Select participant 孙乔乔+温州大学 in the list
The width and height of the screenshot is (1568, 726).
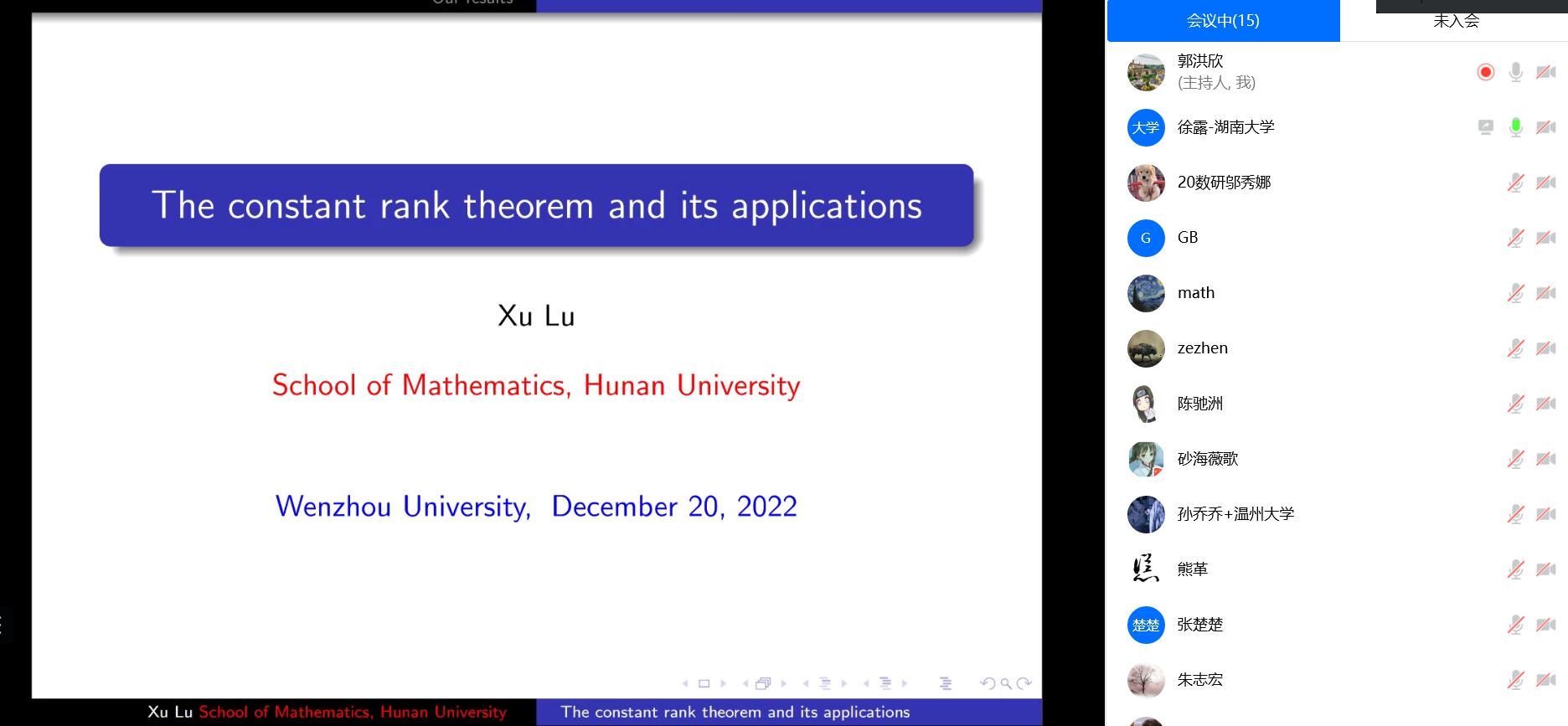[1235, 514]
